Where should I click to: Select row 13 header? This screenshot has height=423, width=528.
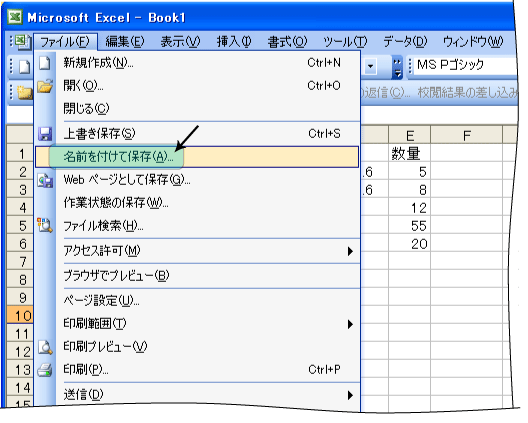20,370
